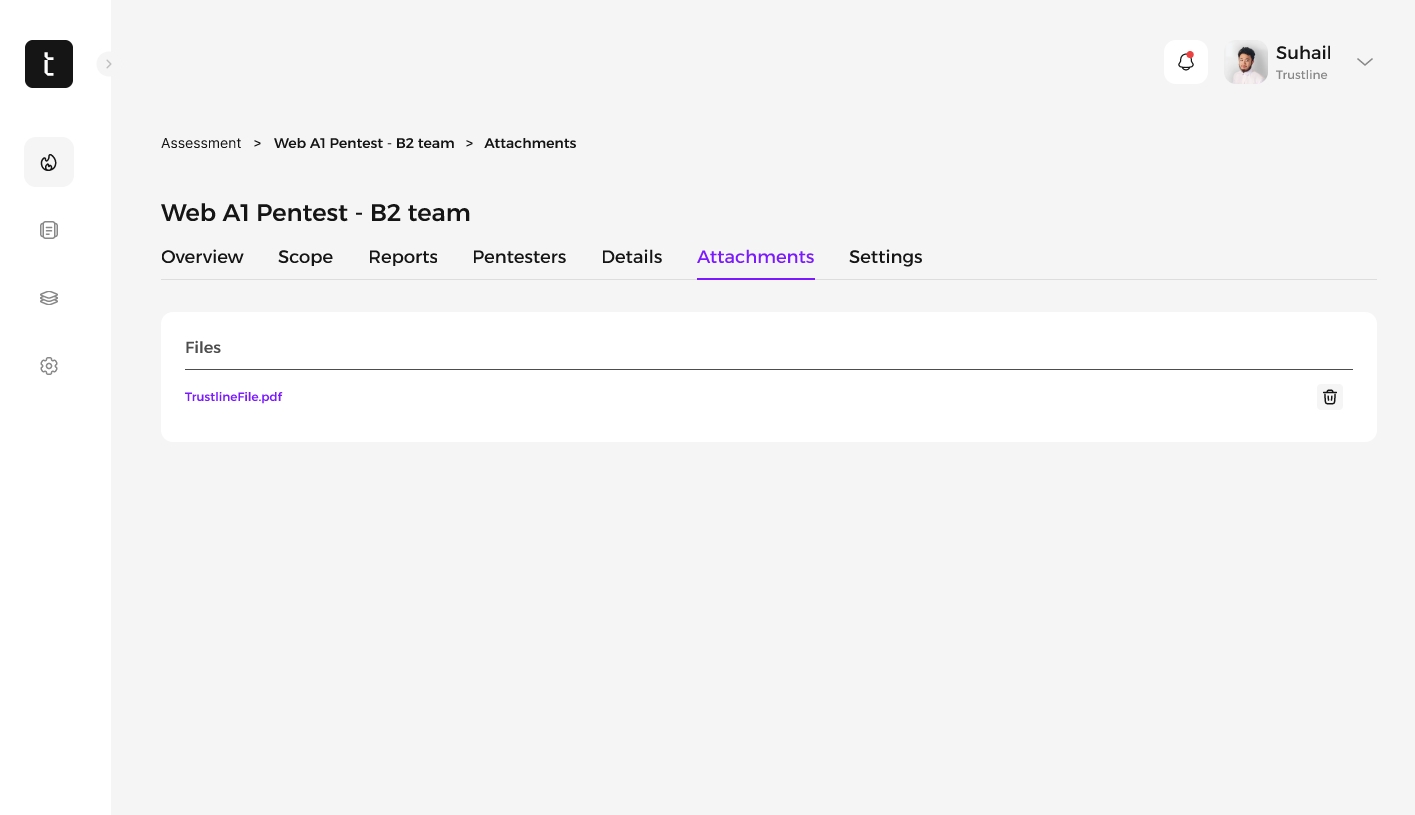Screen dimensions: 1415x815
Task: Navigate to Web A1 Pentest breadcrumb
Action: click(x=364, y=143)
